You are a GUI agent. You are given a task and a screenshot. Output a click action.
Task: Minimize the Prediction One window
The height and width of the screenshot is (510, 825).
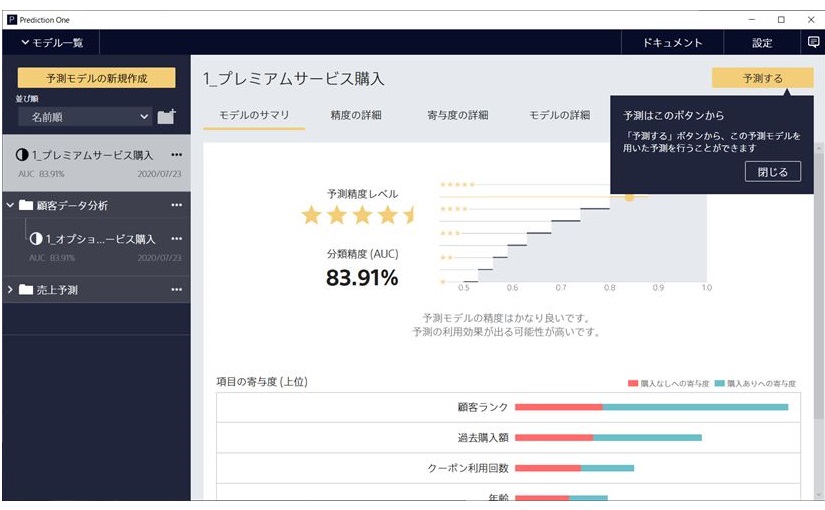(x=752, y=19)
